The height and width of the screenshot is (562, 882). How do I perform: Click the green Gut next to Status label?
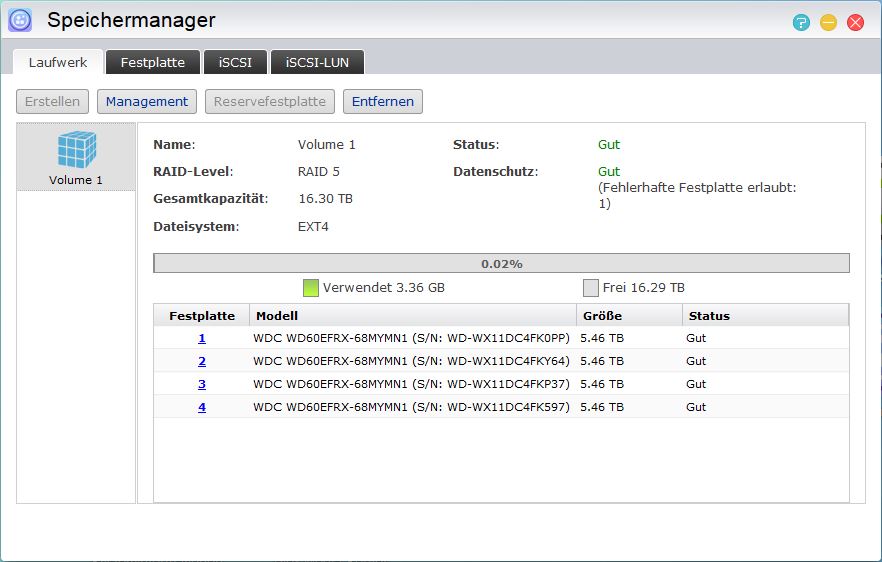[609, 145]
